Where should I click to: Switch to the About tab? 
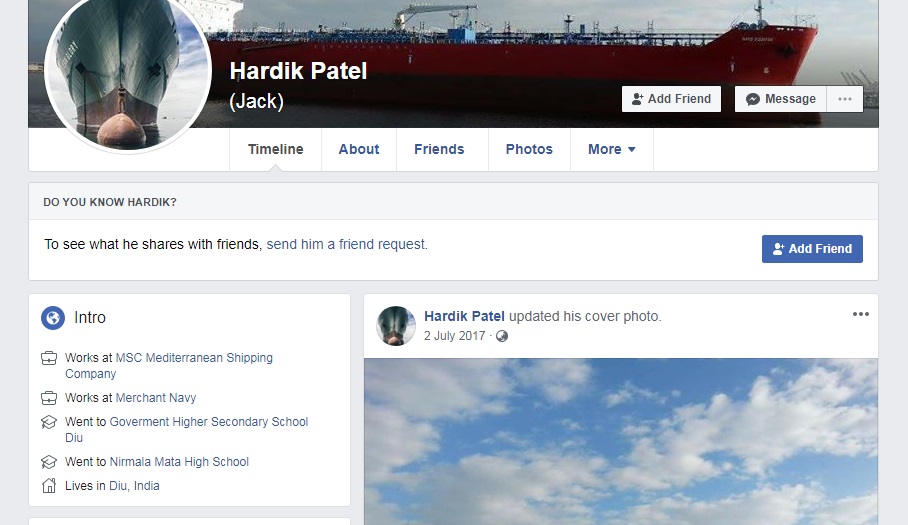359,149
